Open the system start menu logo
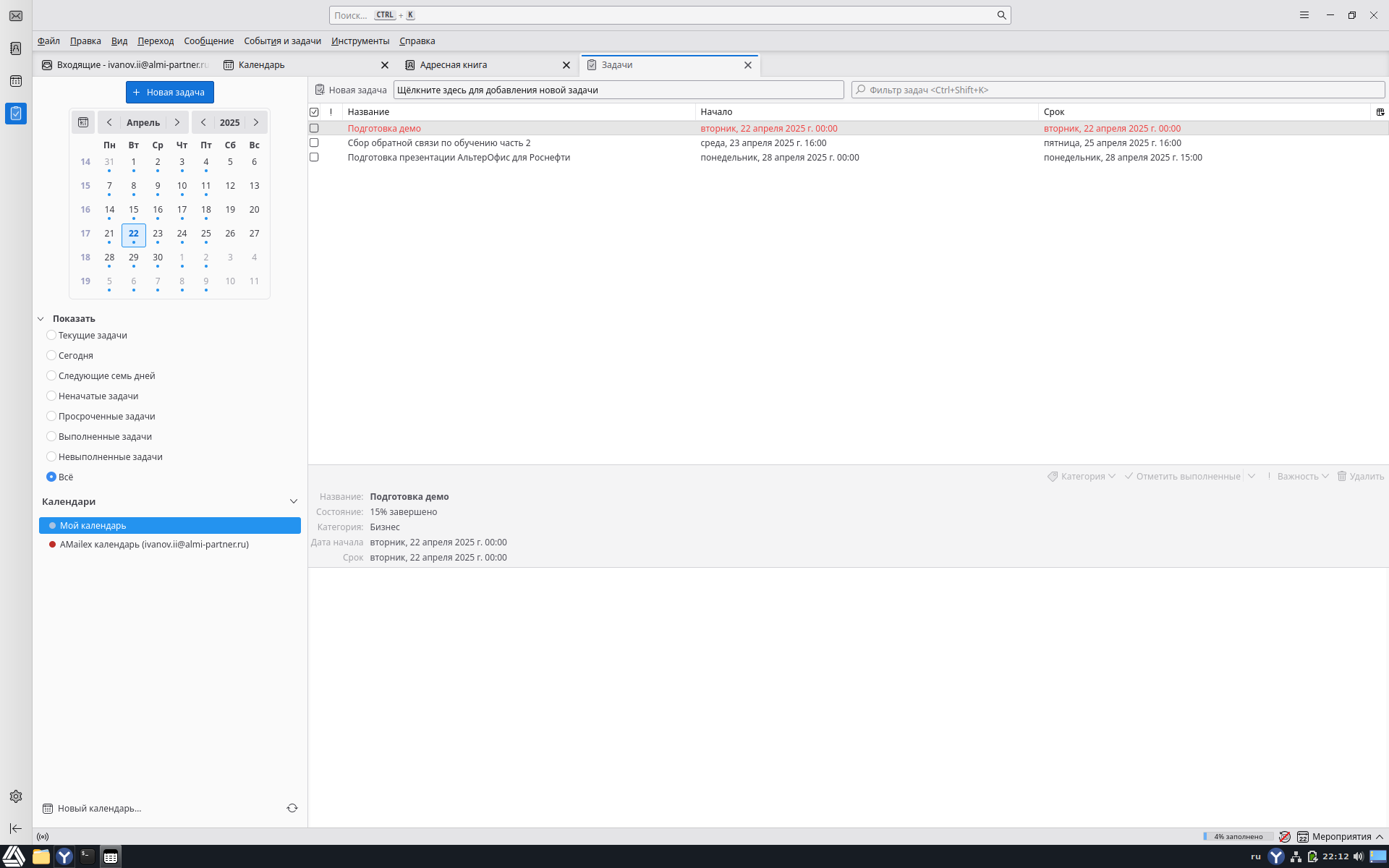The image size is (1389, 868). pos(14,856)
